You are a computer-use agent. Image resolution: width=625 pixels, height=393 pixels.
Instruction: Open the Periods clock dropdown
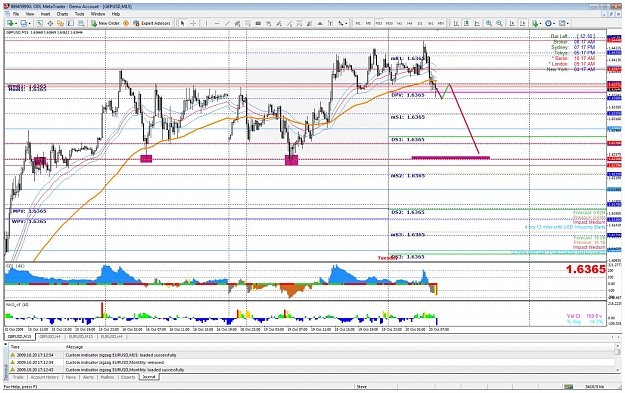(550, 23)
